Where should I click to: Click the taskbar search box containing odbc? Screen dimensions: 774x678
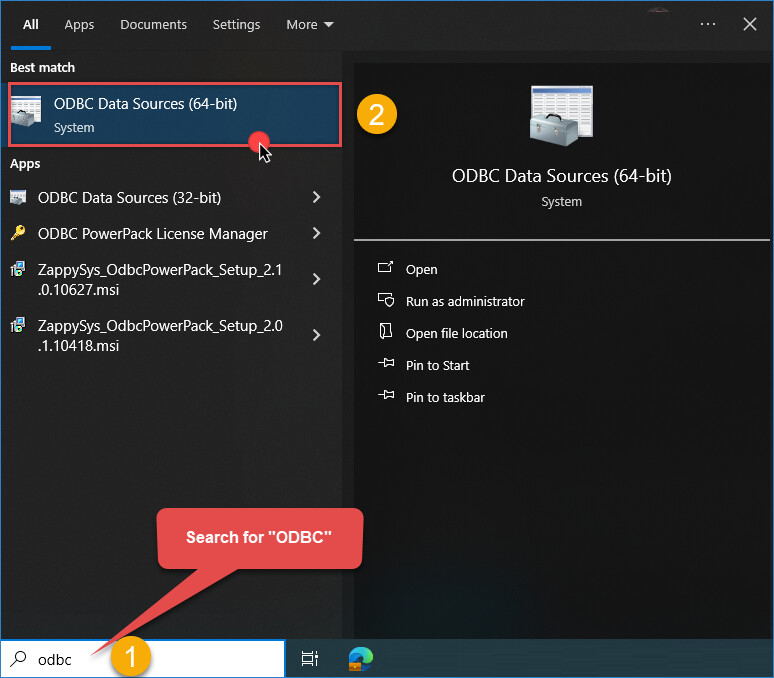click(x=143, y=659)
